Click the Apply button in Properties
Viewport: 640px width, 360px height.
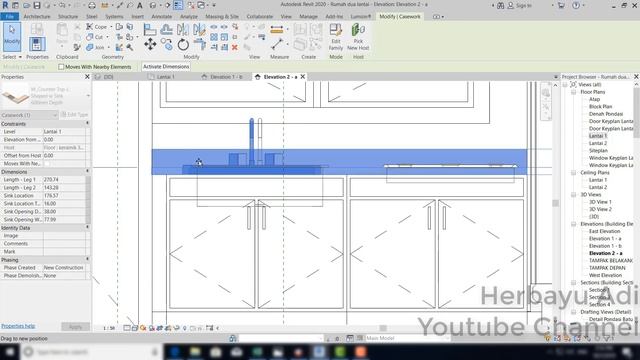coord(75,327)
